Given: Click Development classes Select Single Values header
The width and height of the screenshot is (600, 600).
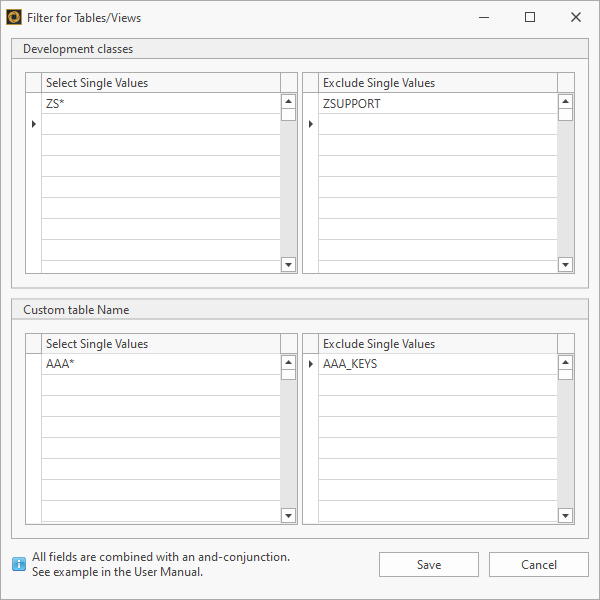Looking at the screenshot, I should coord(160,83).
